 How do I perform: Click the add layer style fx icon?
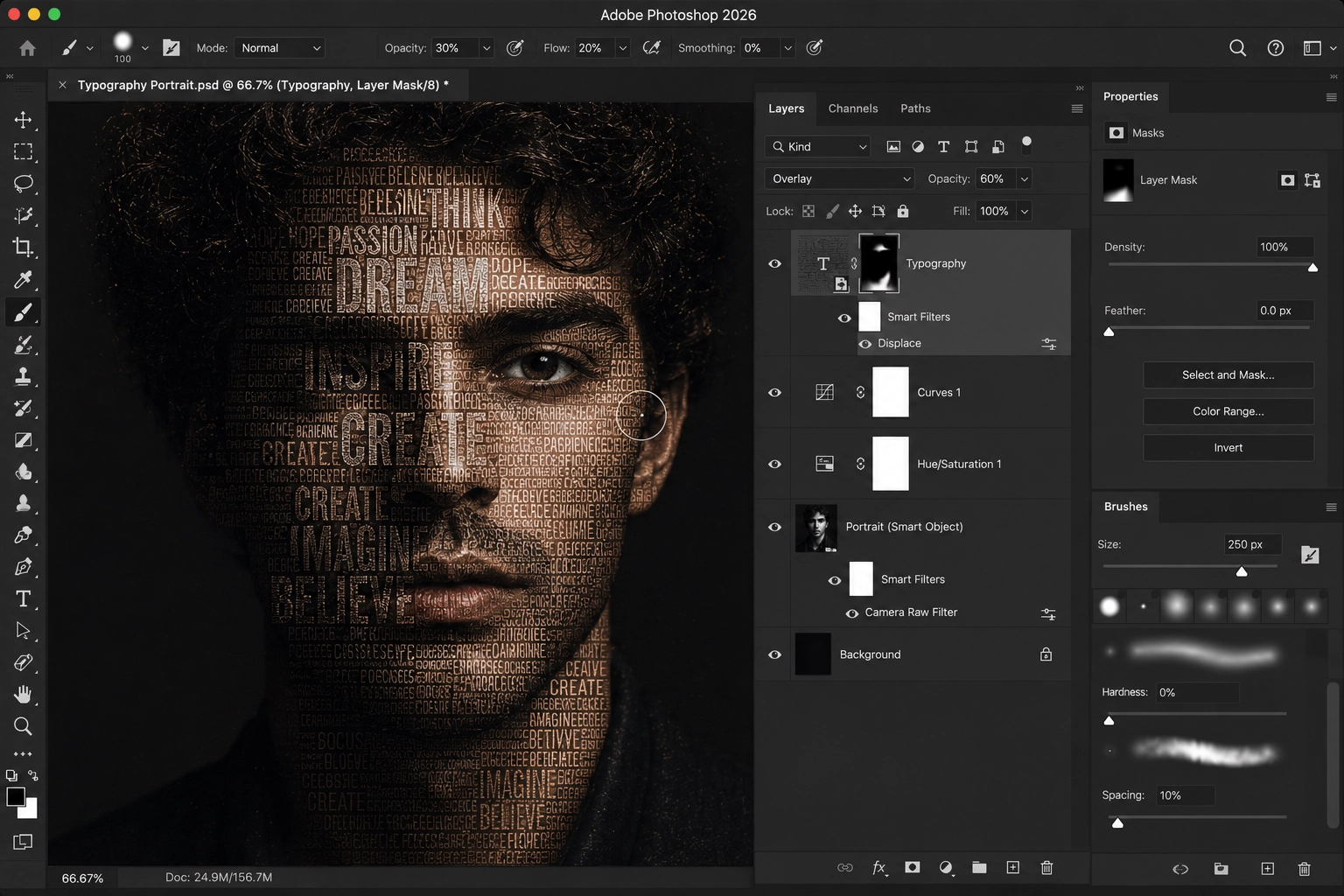click(x=879, y=868)
